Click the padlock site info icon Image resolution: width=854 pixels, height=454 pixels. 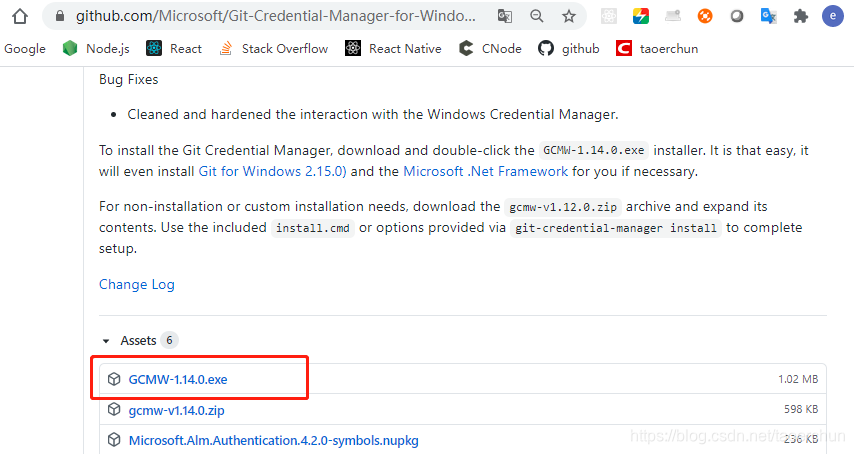click(x=60, y=16)
